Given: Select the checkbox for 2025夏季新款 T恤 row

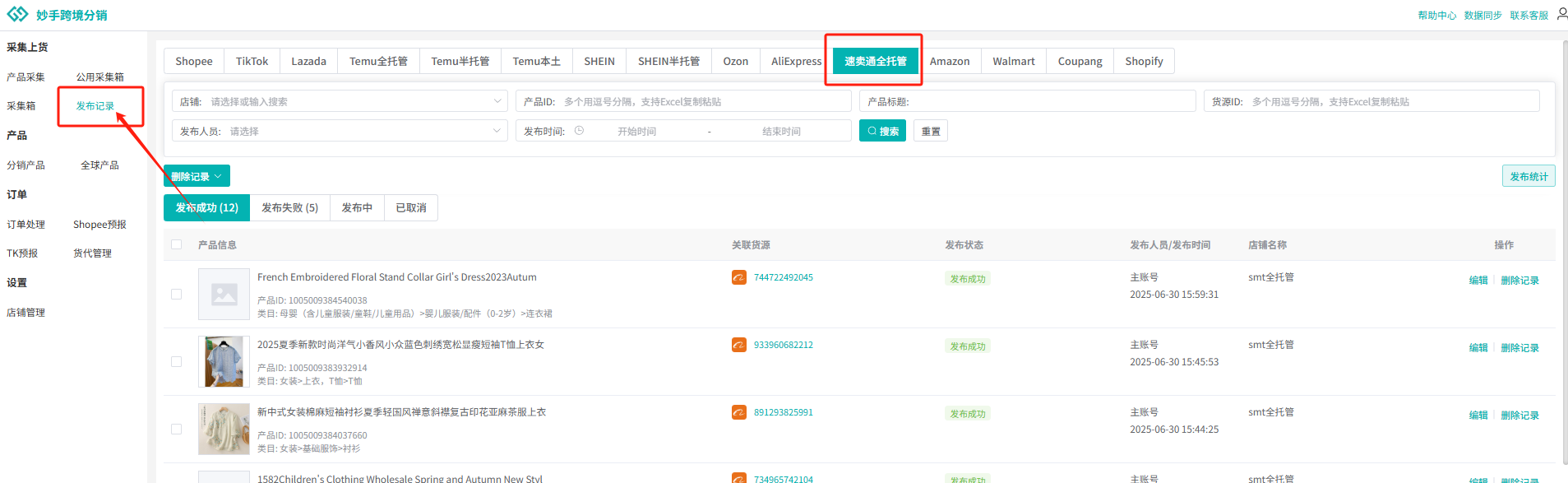Looking at the screenshot, I should tap(176, 361).
